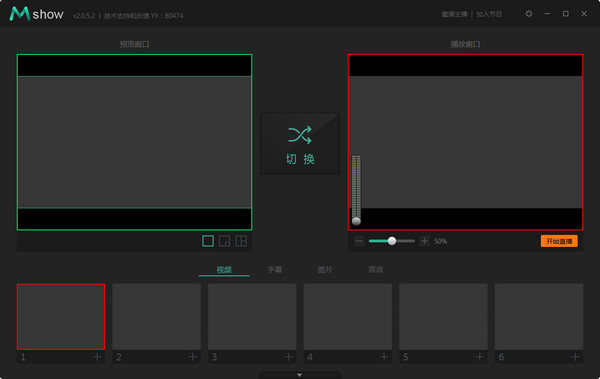600x379 pixels.
Task: Select split-screen layout icon
Action: click(241, 241)
